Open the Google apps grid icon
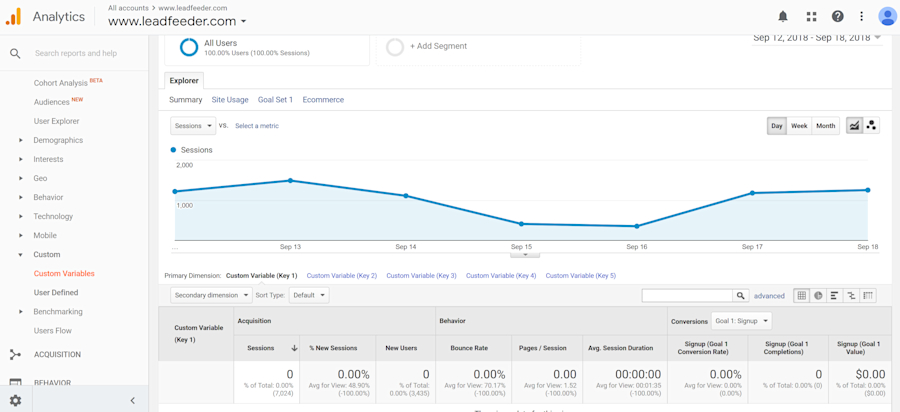Viewport: 900px width, 412px height. [x=811, y=16]
